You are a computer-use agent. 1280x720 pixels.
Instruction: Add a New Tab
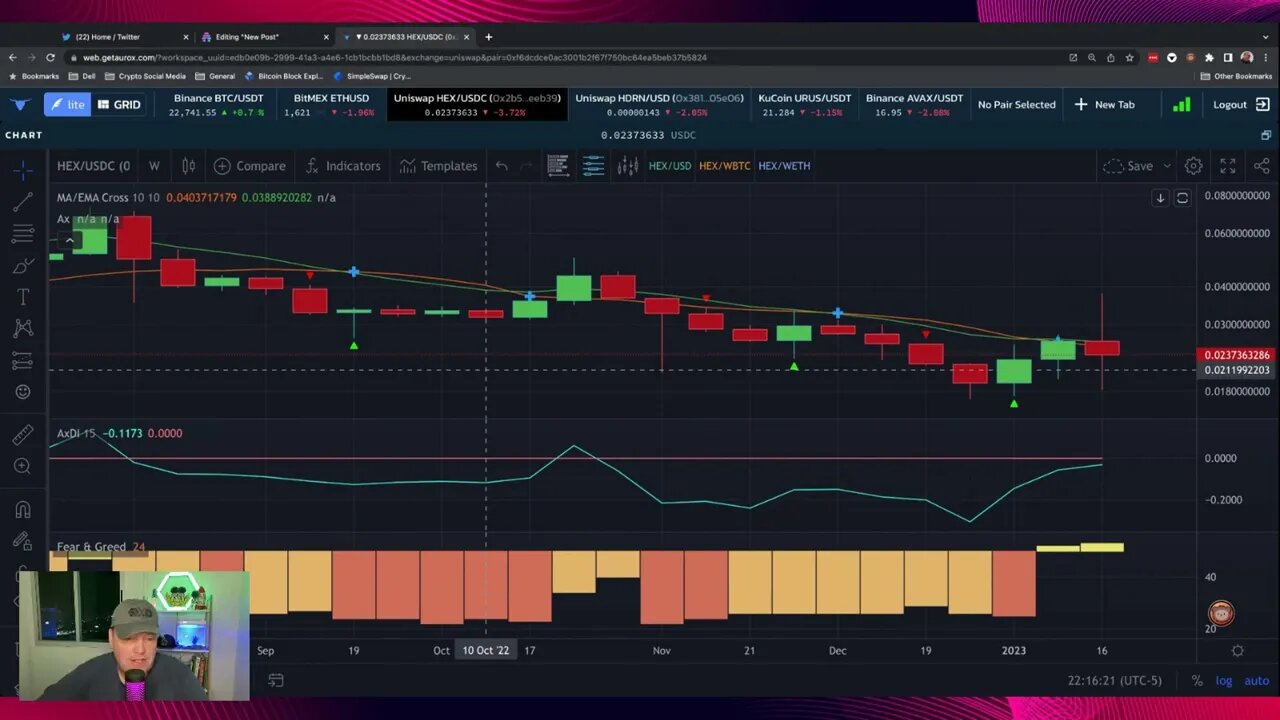[1104, 105]
